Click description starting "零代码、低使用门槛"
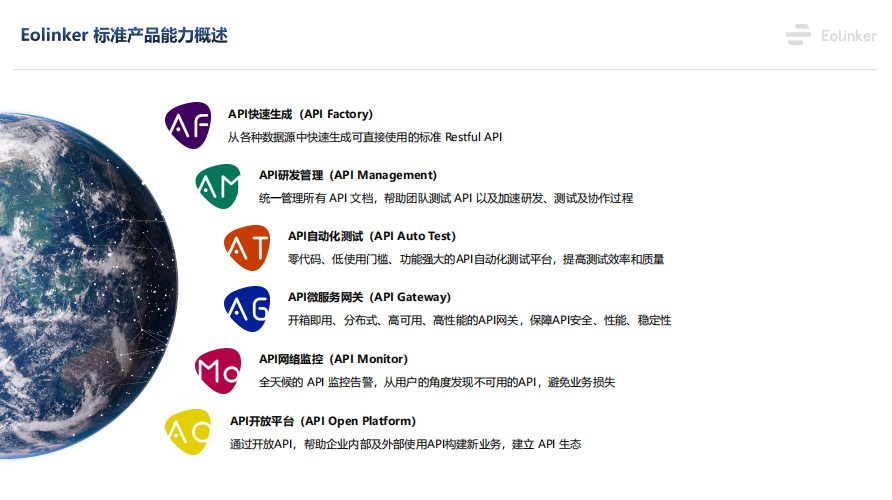Image resolution: width=892 pixels, height=500 pixels. 476,259
